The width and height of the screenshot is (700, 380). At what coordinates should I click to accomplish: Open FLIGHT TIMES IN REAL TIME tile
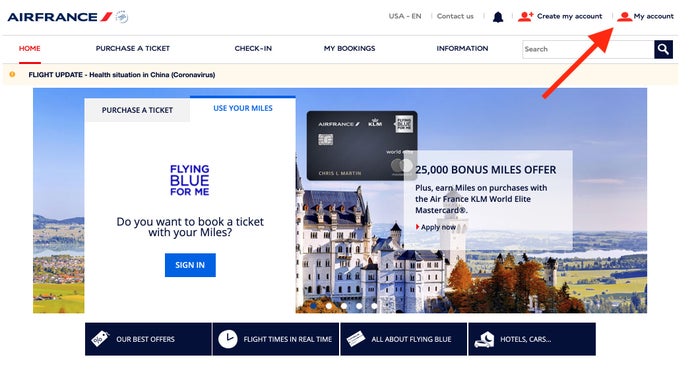tap(276, 339)
